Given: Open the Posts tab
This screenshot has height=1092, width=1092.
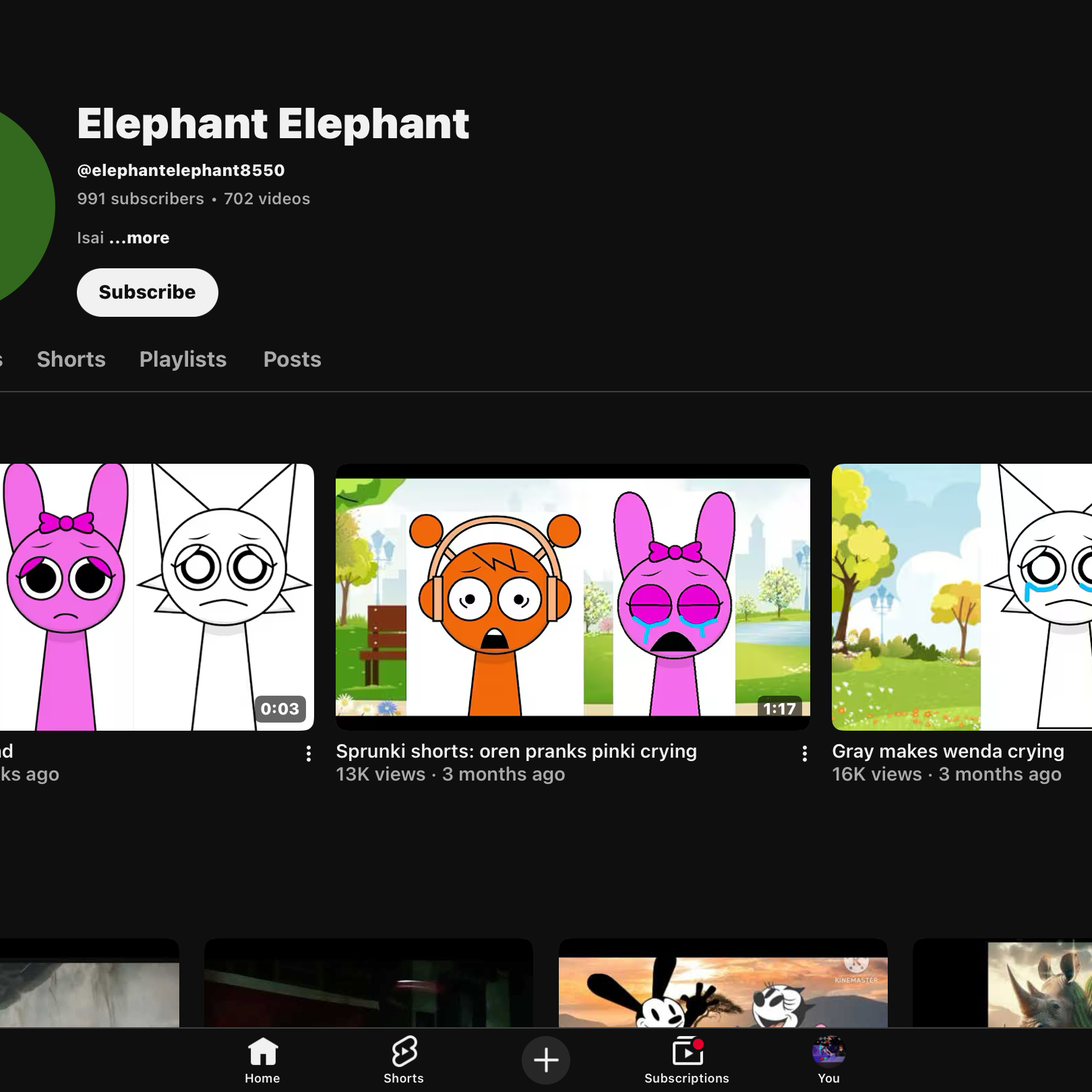Looking at the screenshot, I should tap(292, 359).
